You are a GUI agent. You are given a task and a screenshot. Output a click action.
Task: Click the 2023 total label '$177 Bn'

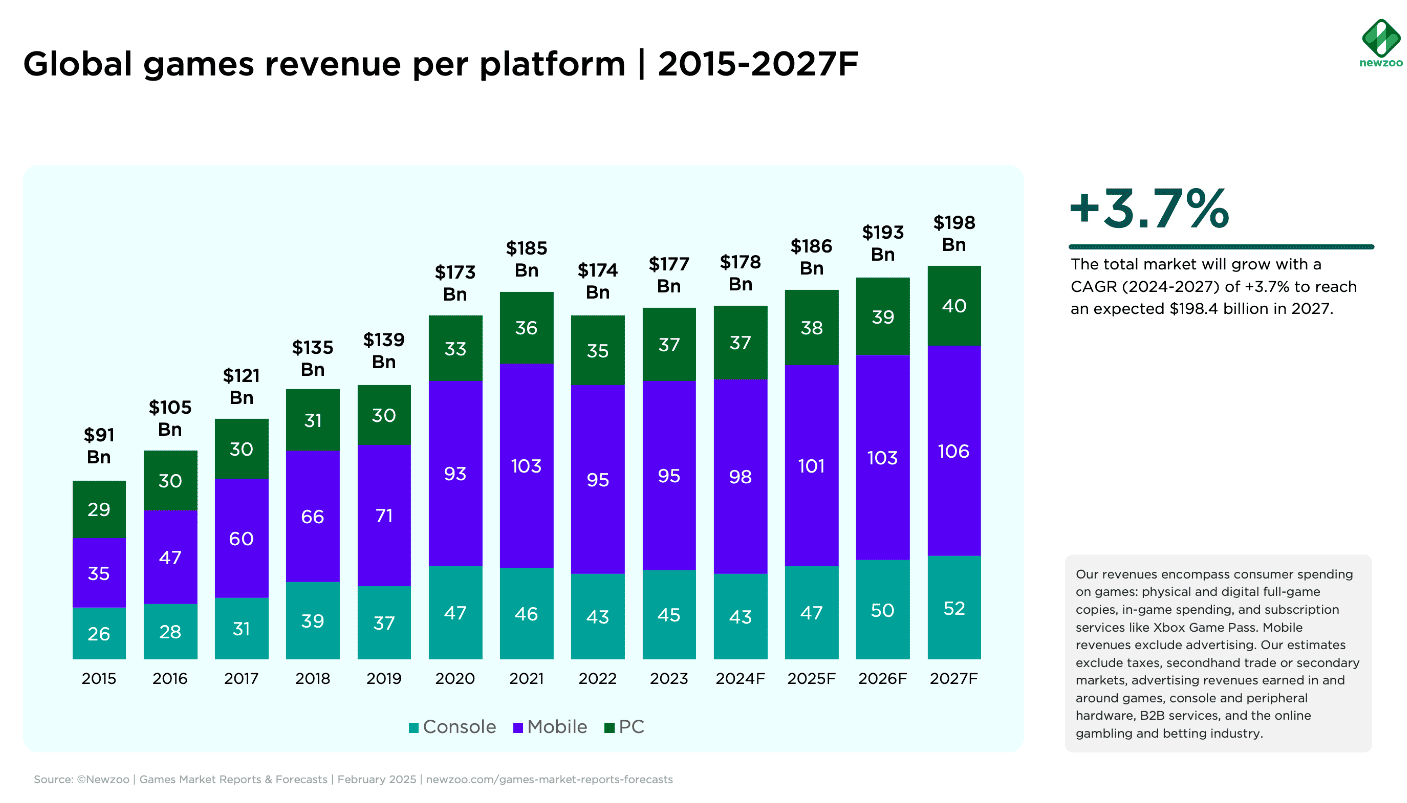[669, 276]
